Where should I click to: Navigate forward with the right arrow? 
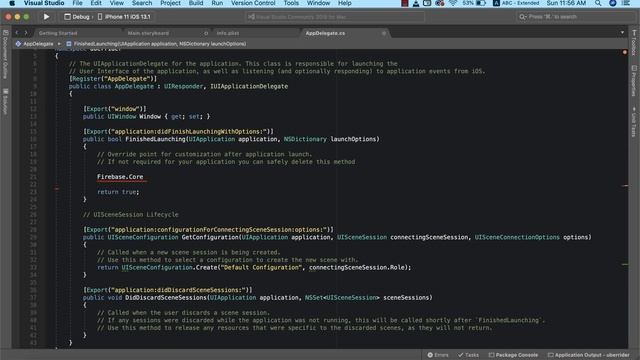pyautogui.click(x=26, y=33)
